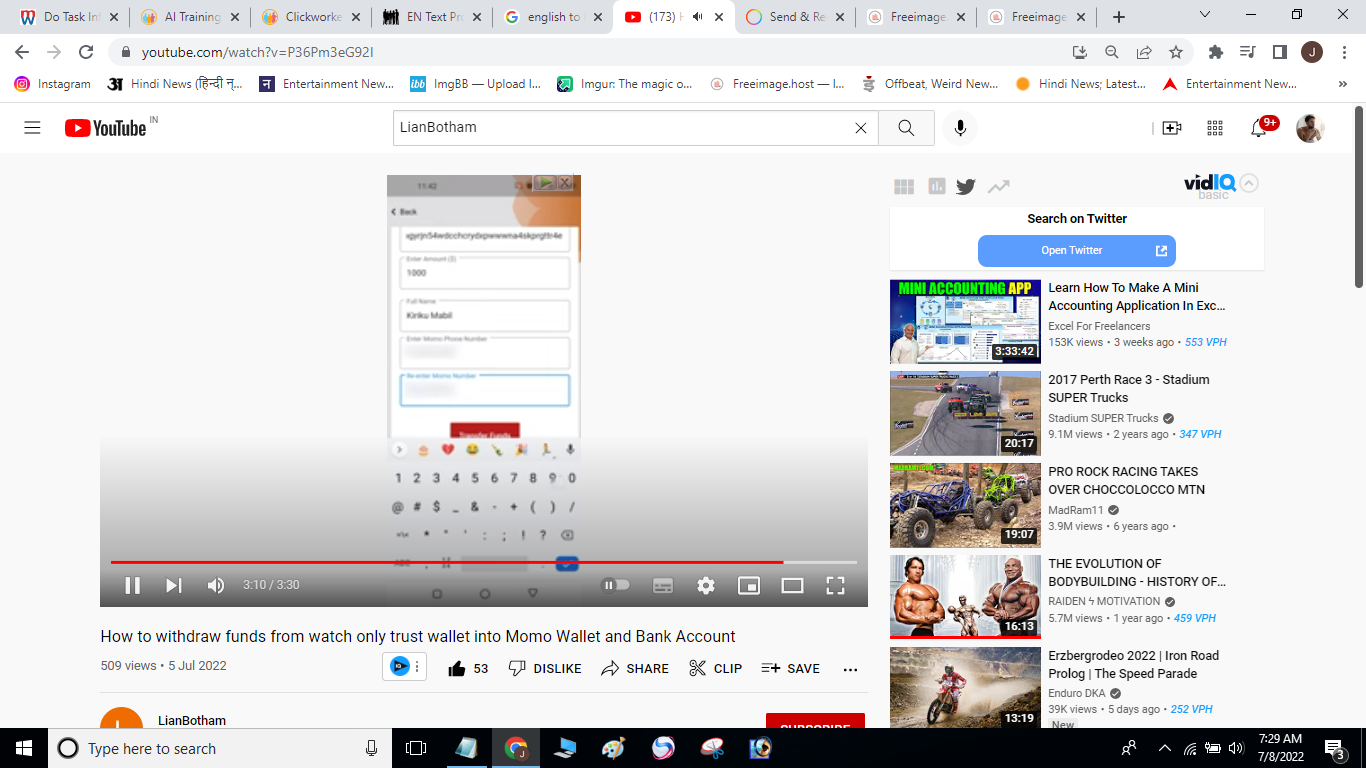
Task: Dislike the video
Action: pyautogui.click(x=545, y=668)
